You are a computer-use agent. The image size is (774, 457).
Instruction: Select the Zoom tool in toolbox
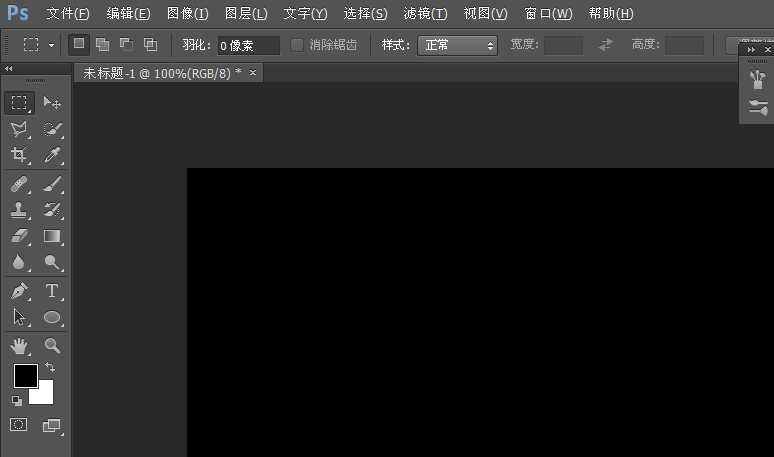coord(51,346)
